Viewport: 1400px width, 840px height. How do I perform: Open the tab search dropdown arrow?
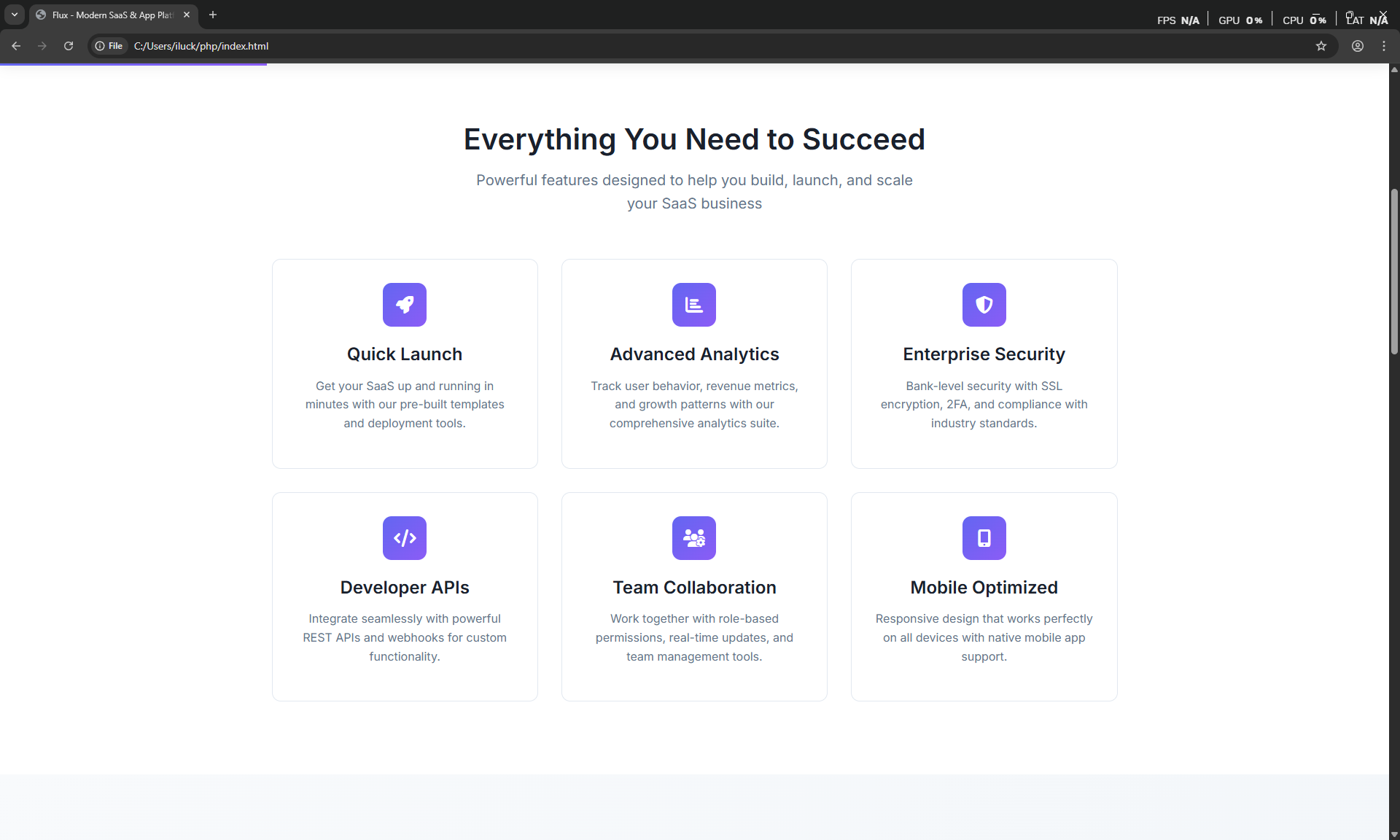point(15,15)
